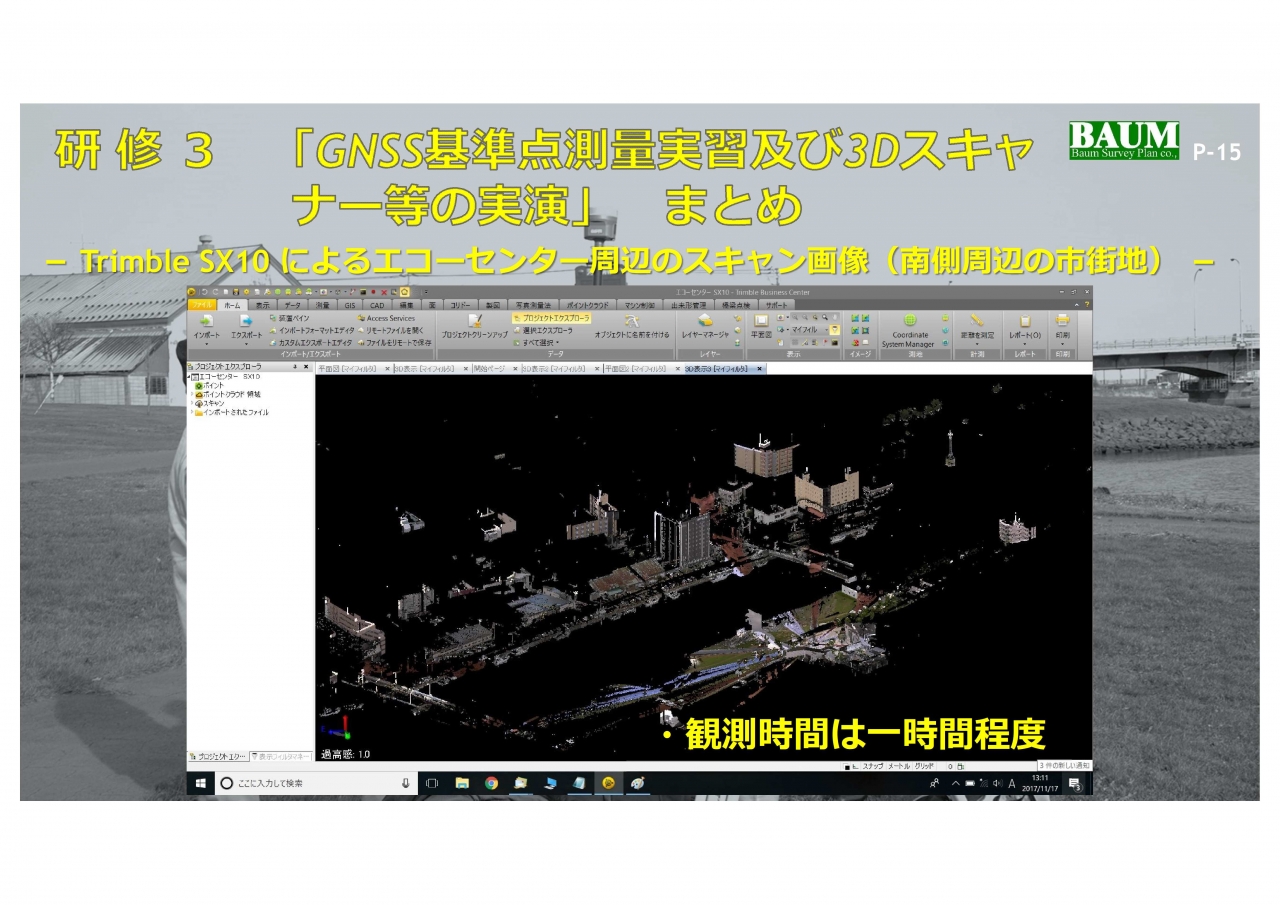
Task: Click the red X icon in quick access toolbar
Action: tap(384, 291)
